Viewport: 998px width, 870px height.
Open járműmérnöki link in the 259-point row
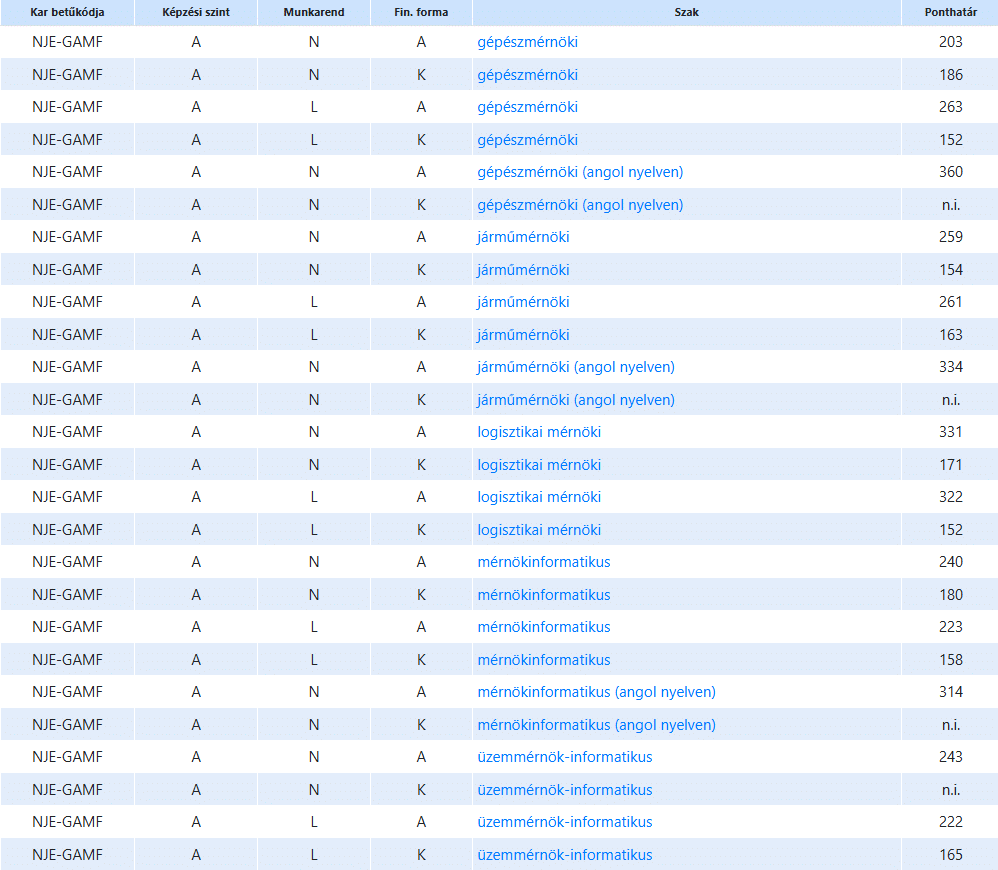coord(523,237)
